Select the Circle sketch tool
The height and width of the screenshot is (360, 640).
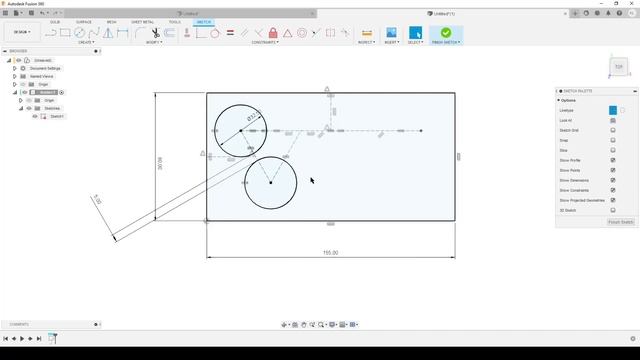(x=80, y=33)
